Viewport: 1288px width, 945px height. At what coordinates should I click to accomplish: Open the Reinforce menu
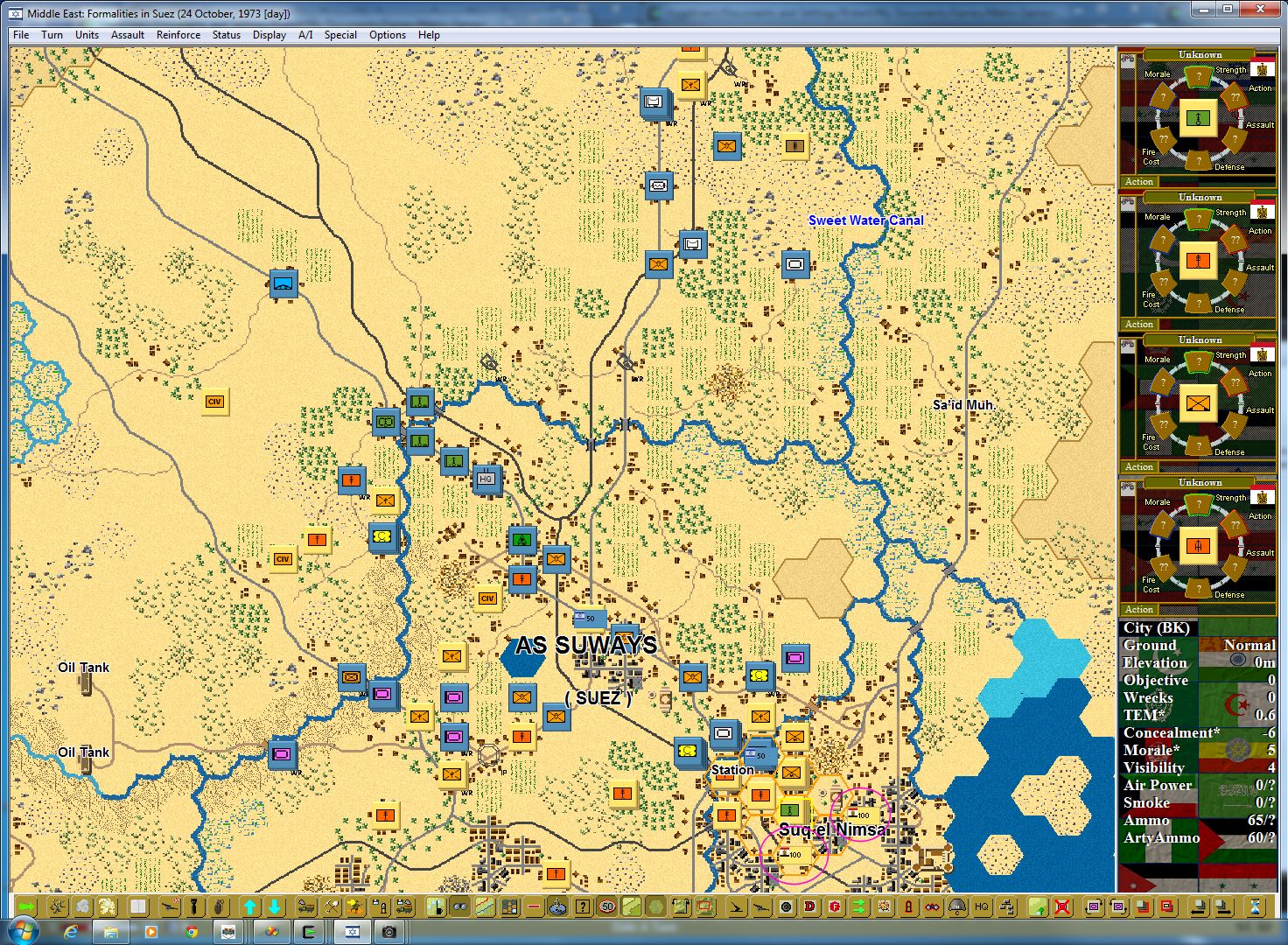[x=178, y=35]
